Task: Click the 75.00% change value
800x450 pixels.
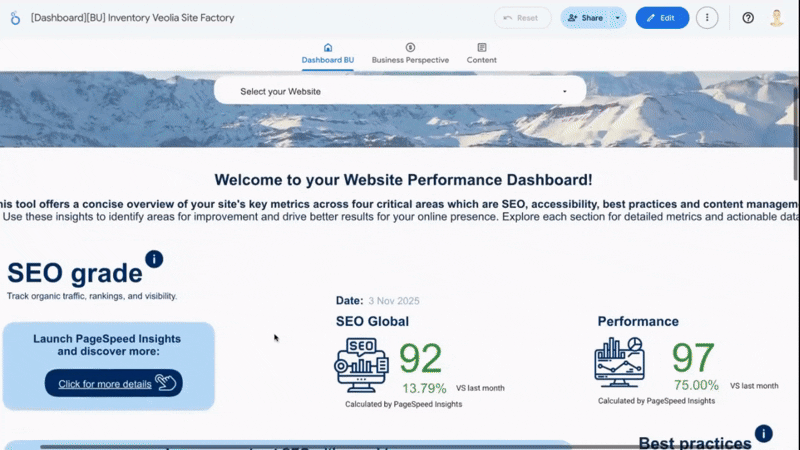Action: (x=696, y=385)
